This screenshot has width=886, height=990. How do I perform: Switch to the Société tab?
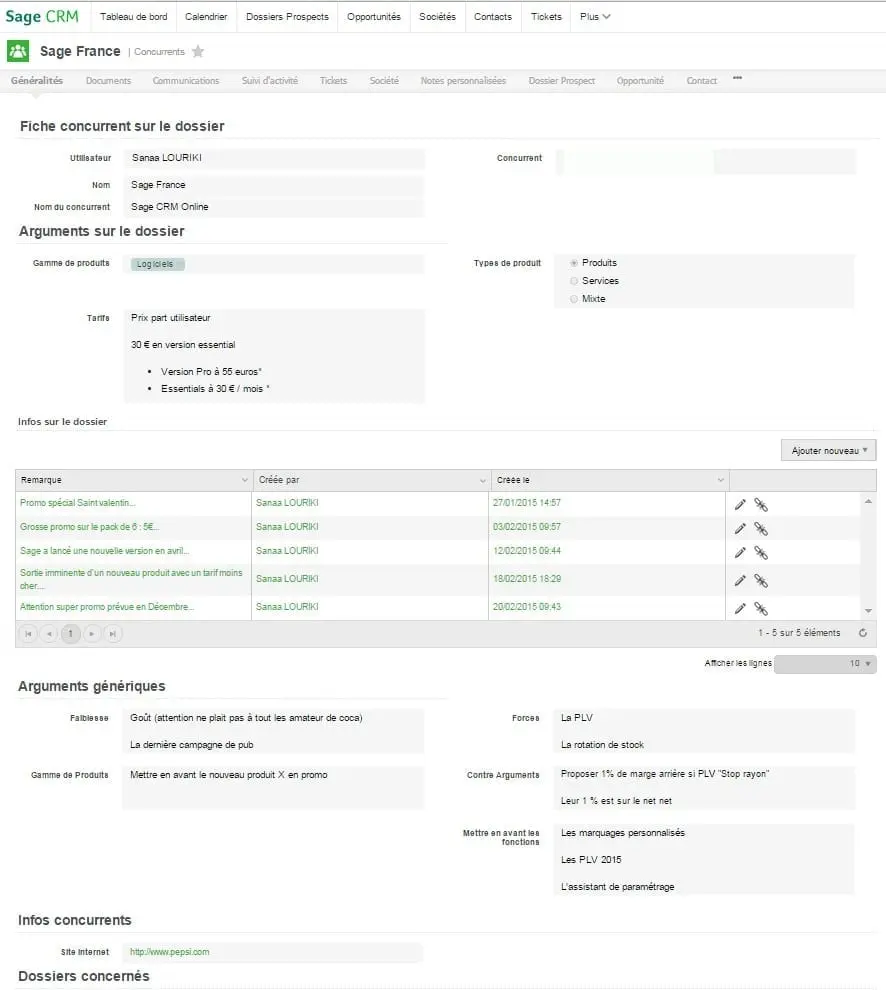point(384,81)
